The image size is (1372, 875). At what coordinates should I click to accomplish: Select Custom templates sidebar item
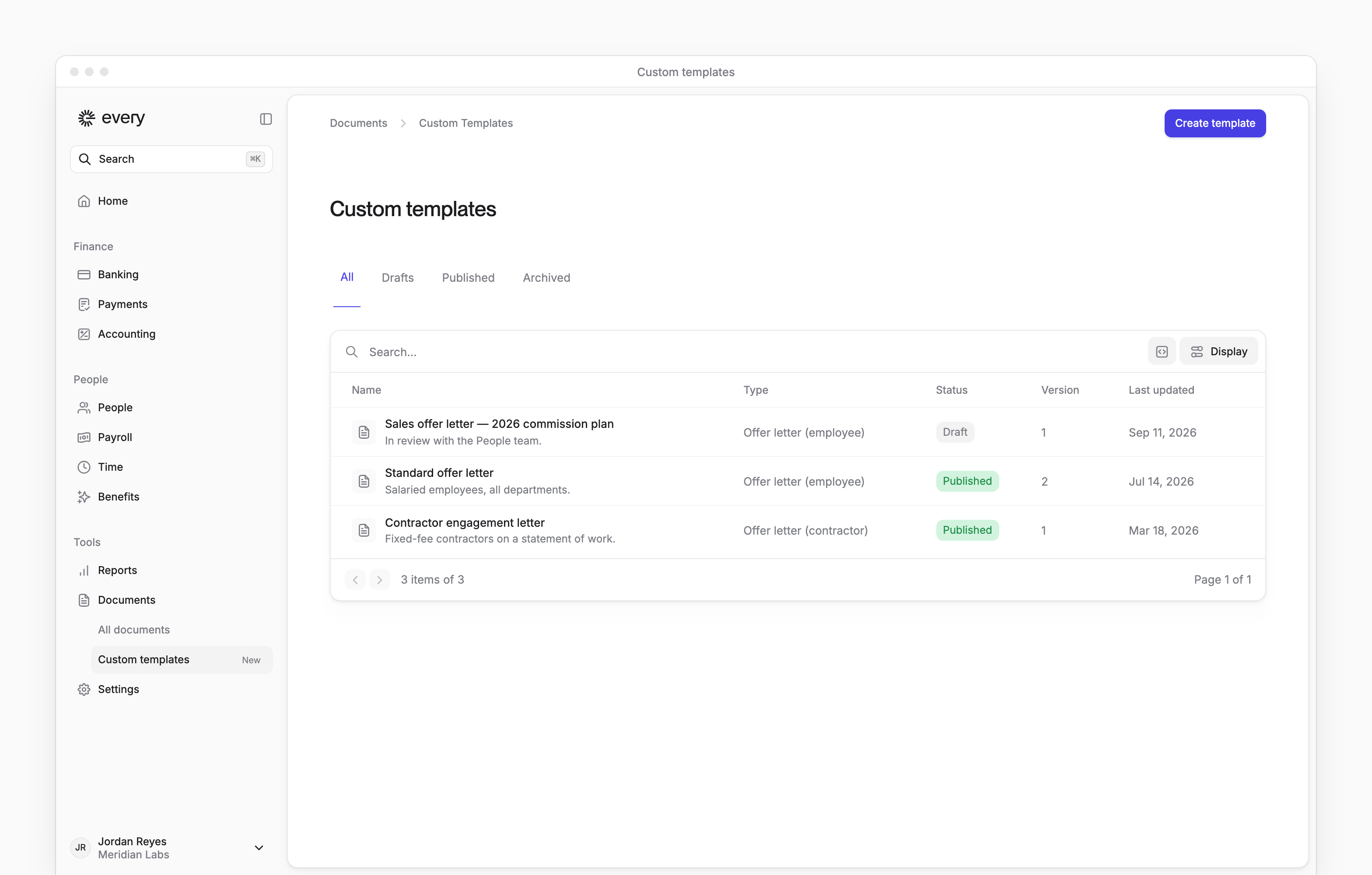182,660
